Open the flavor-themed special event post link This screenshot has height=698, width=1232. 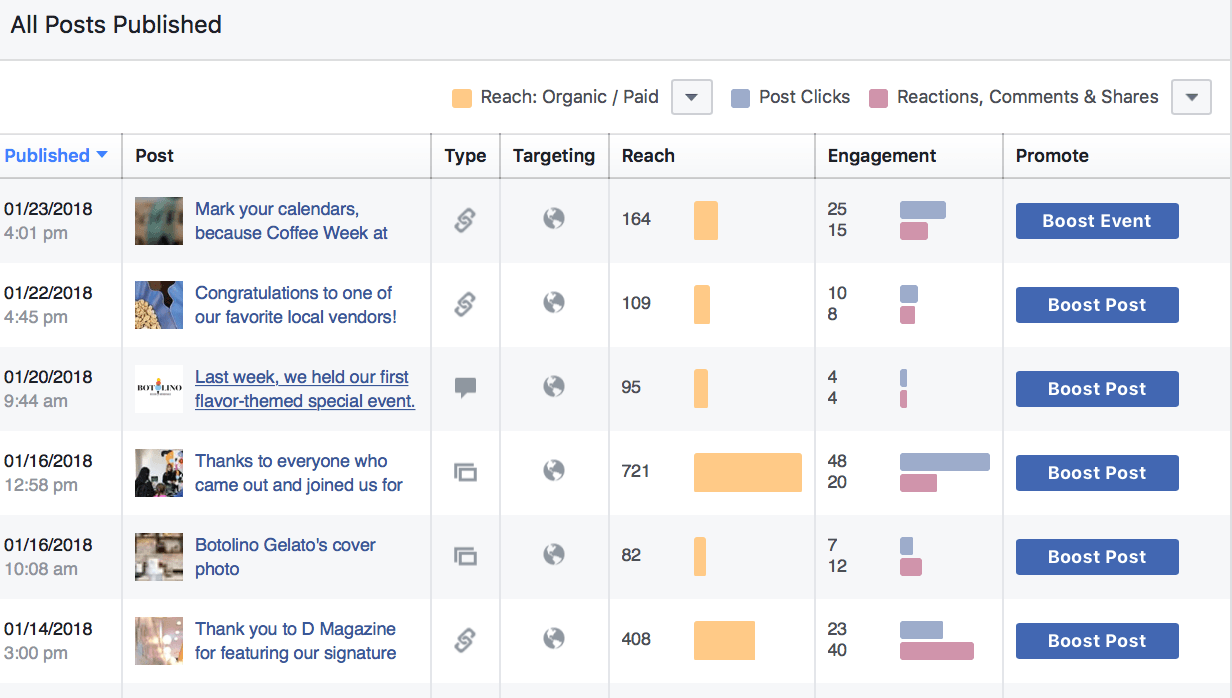point(304,389)
